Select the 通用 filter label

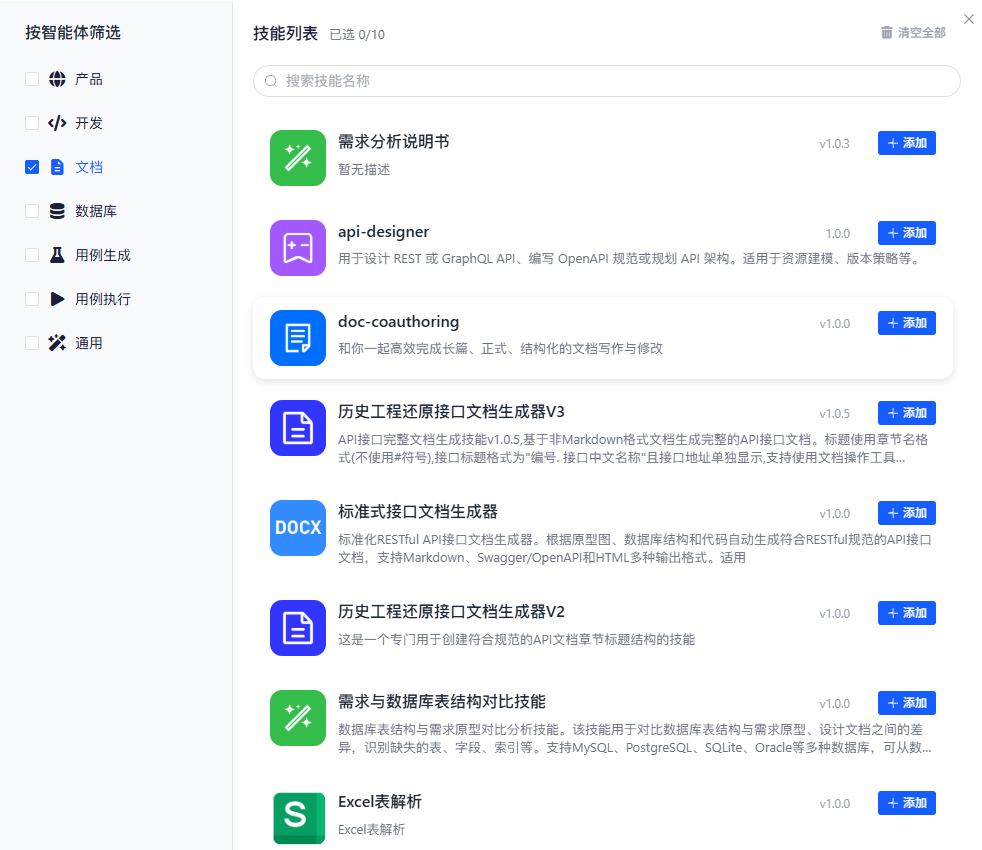pyautogui.click(x=88, y=343)
